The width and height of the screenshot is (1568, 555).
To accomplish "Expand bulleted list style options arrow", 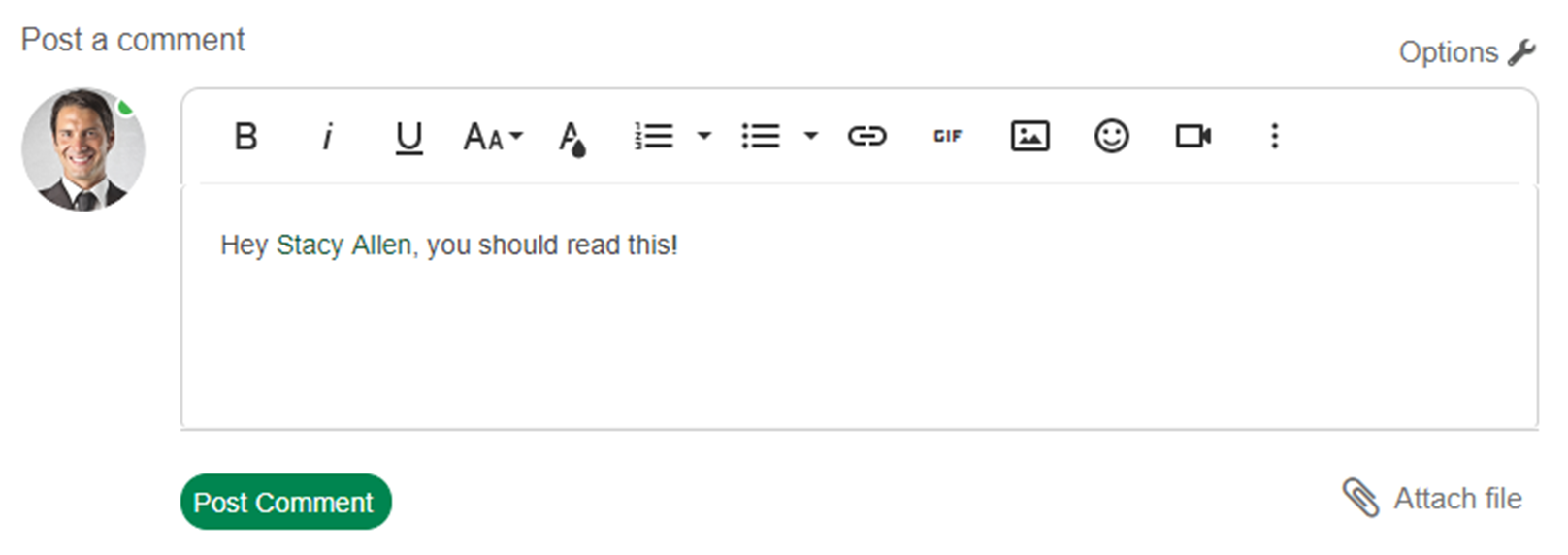I will 811,136.
